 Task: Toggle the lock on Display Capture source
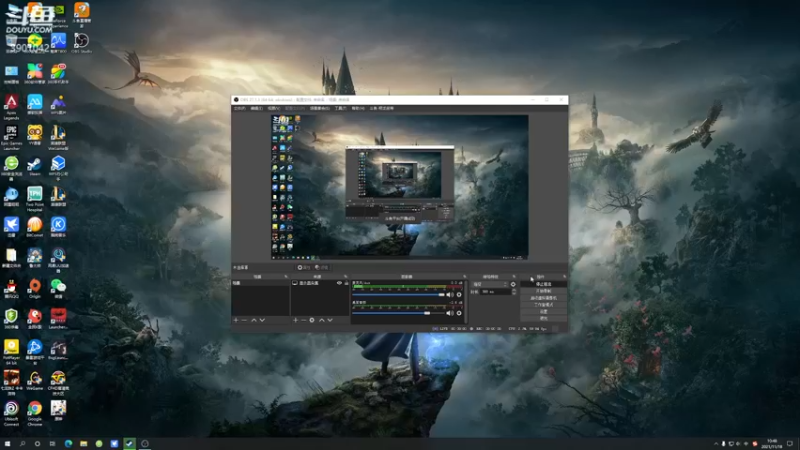click(x=346, y=283)
